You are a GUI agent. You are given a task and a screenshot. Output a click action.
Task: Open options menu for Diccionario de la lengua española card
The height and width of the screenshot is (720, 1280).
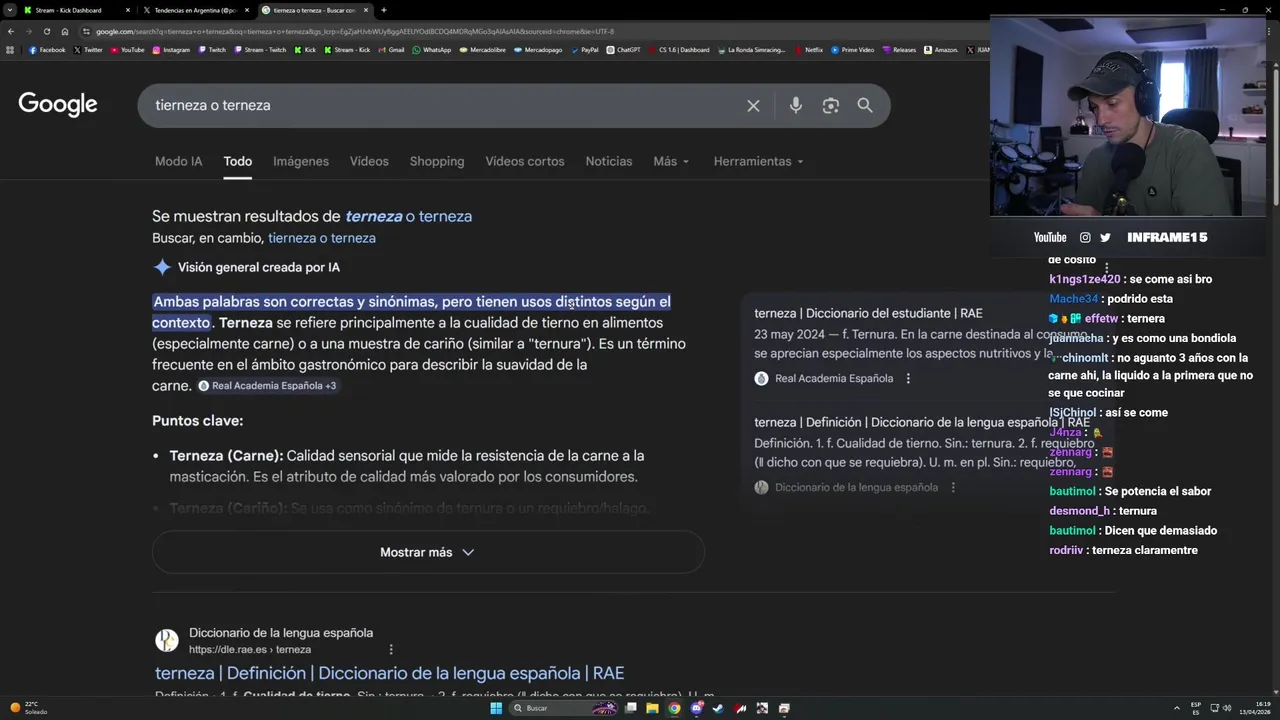tap(953, 488)
